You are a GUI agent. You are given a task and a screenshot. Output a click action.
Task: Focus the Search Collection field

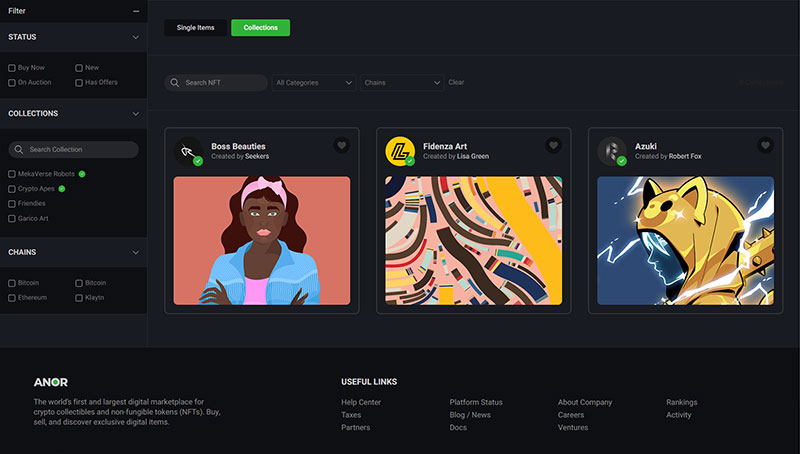73,149
